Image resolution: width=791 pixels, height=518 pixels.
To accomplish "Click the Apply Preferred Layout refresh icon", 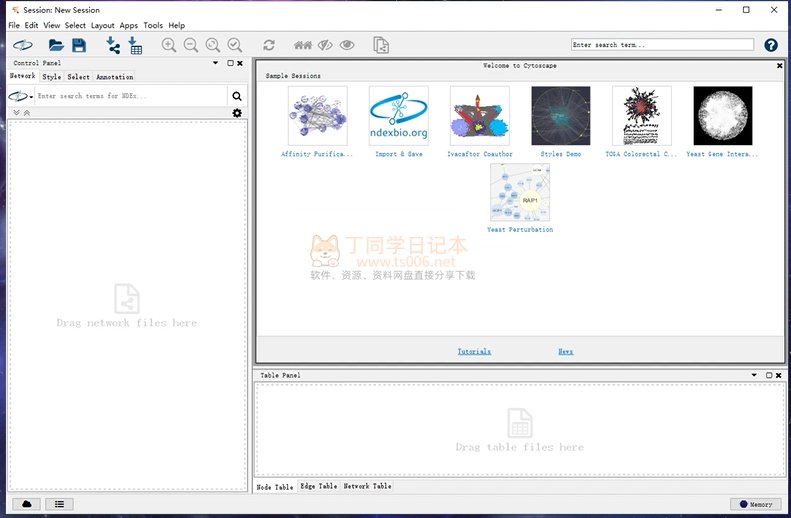I will (269, 45).
